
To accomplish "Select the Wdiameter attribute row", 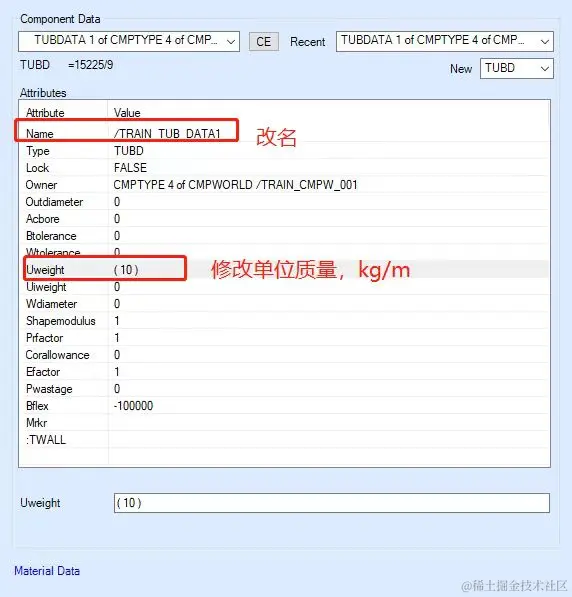I will 284,304.
